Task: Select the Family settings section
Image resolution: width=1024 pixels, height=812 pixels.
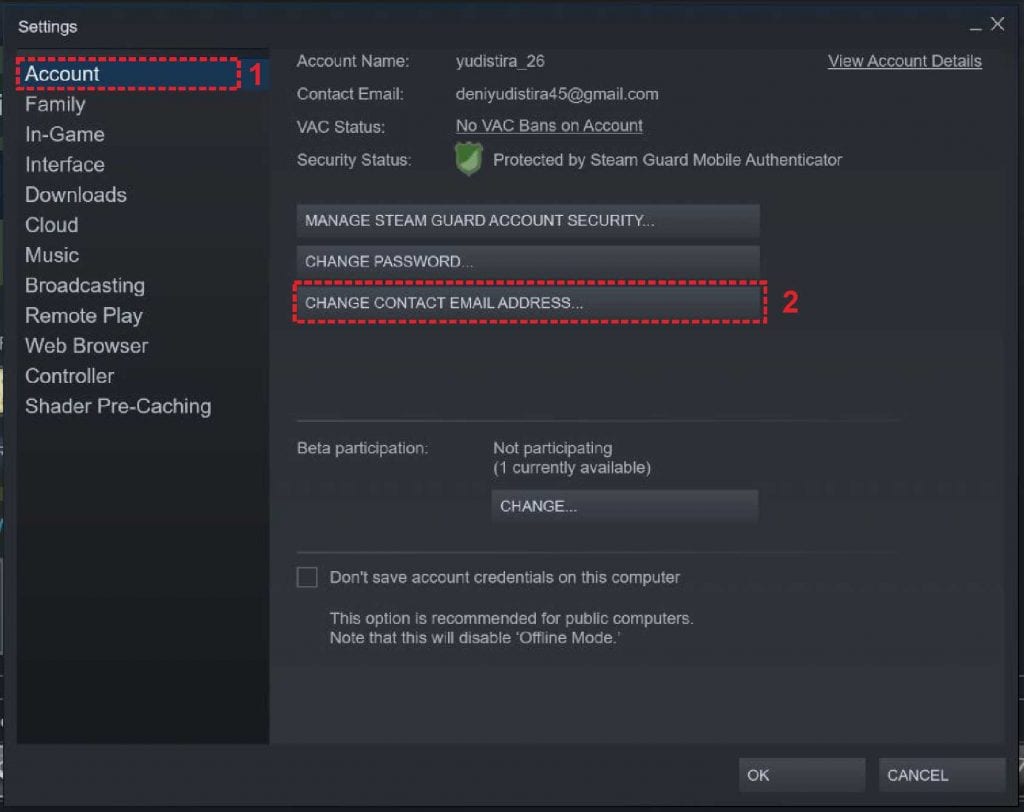Action: point(55,104)
